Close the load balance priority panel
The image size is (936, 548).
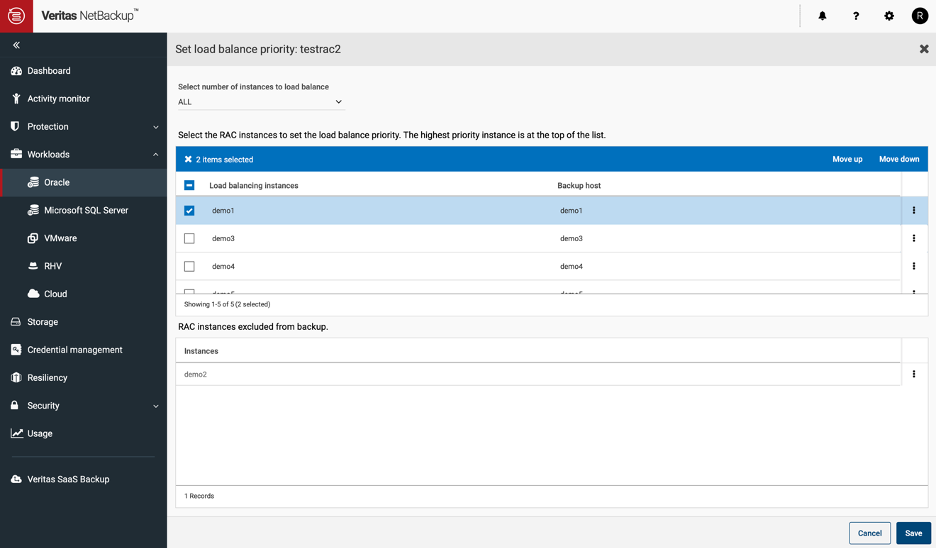[923, 49]
